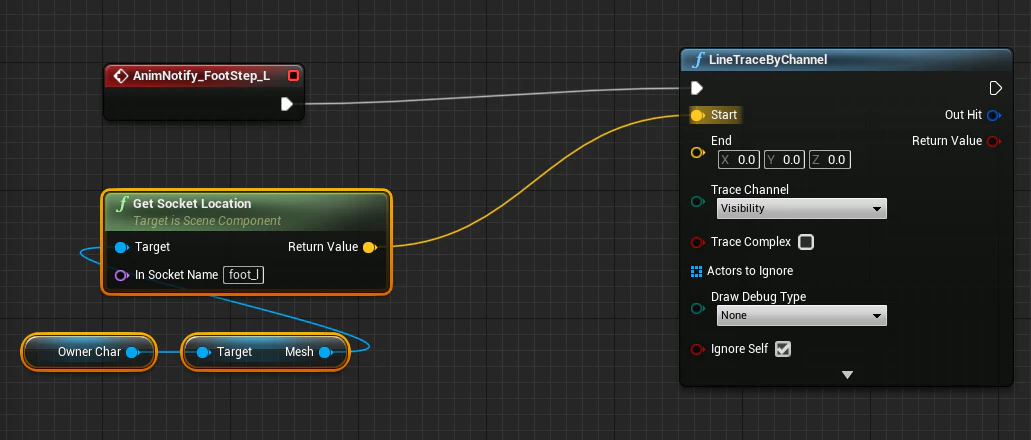
Task: Click LineTraceByChannel execution input pin
Action: point(697,88)
